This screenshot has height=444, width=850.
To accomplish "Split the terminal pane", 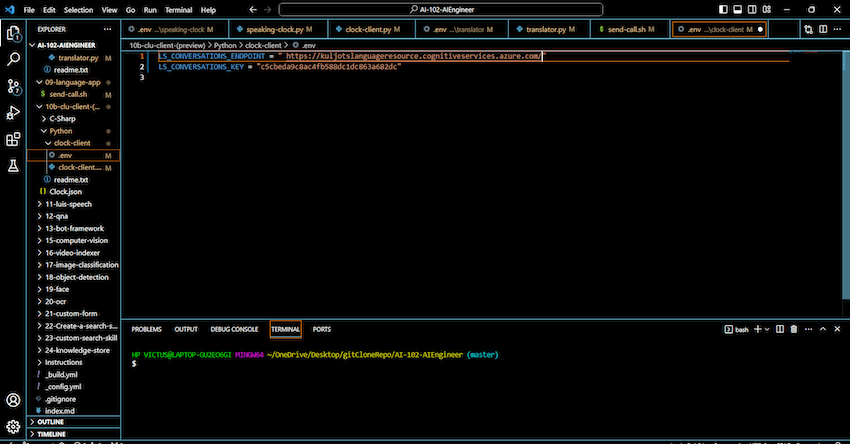I will tap(780, 329).
